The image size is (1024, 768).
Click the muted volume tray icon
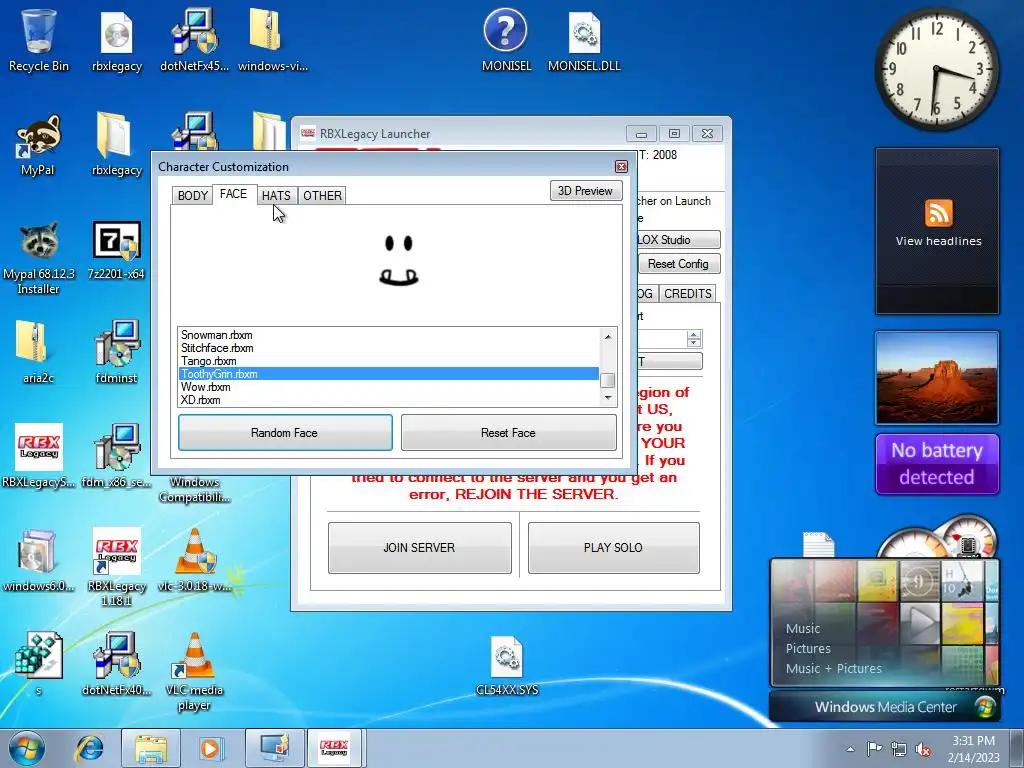click(x=923, y=748)
